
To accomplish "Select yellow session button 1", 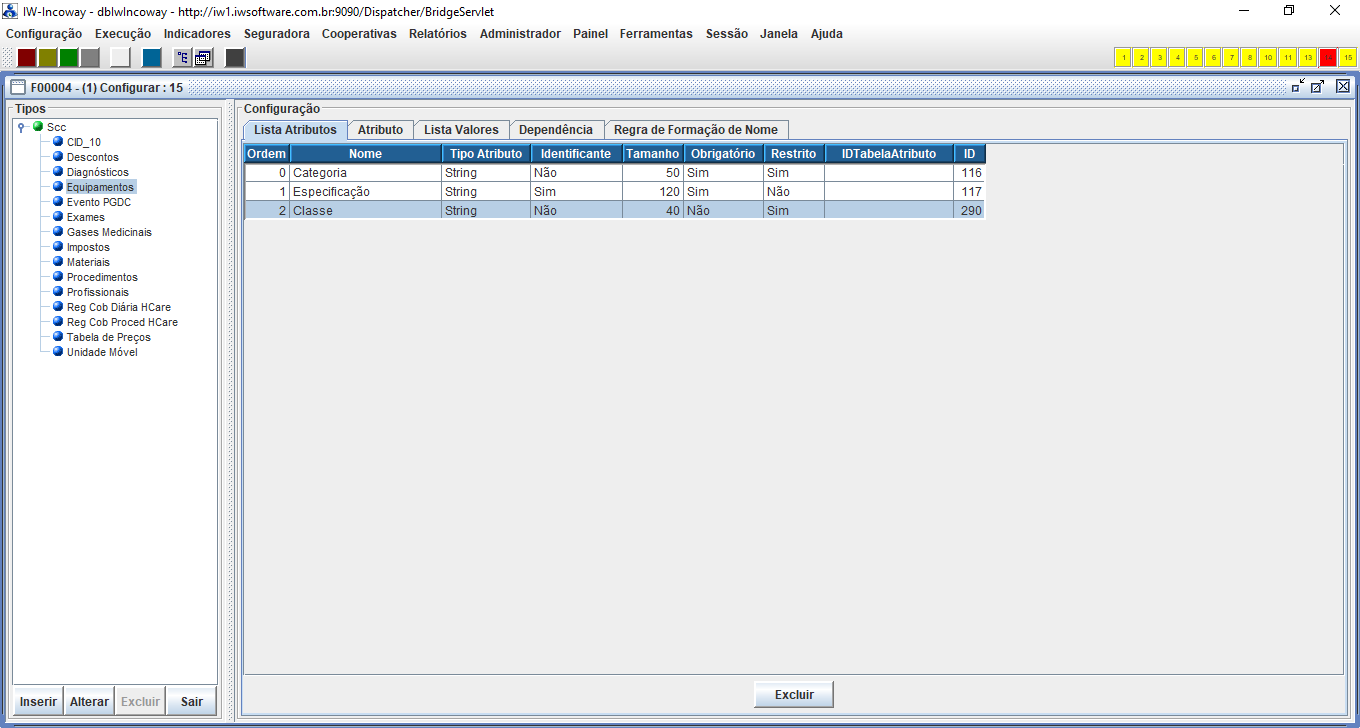I will 1123,58.
